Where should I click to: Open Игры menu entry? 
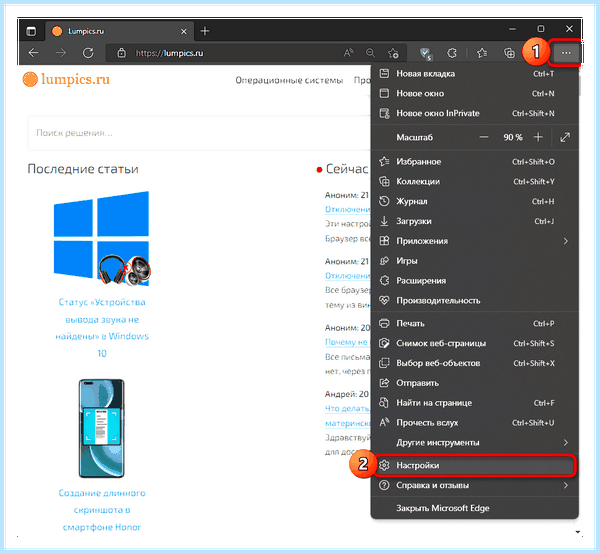[474, 261]
